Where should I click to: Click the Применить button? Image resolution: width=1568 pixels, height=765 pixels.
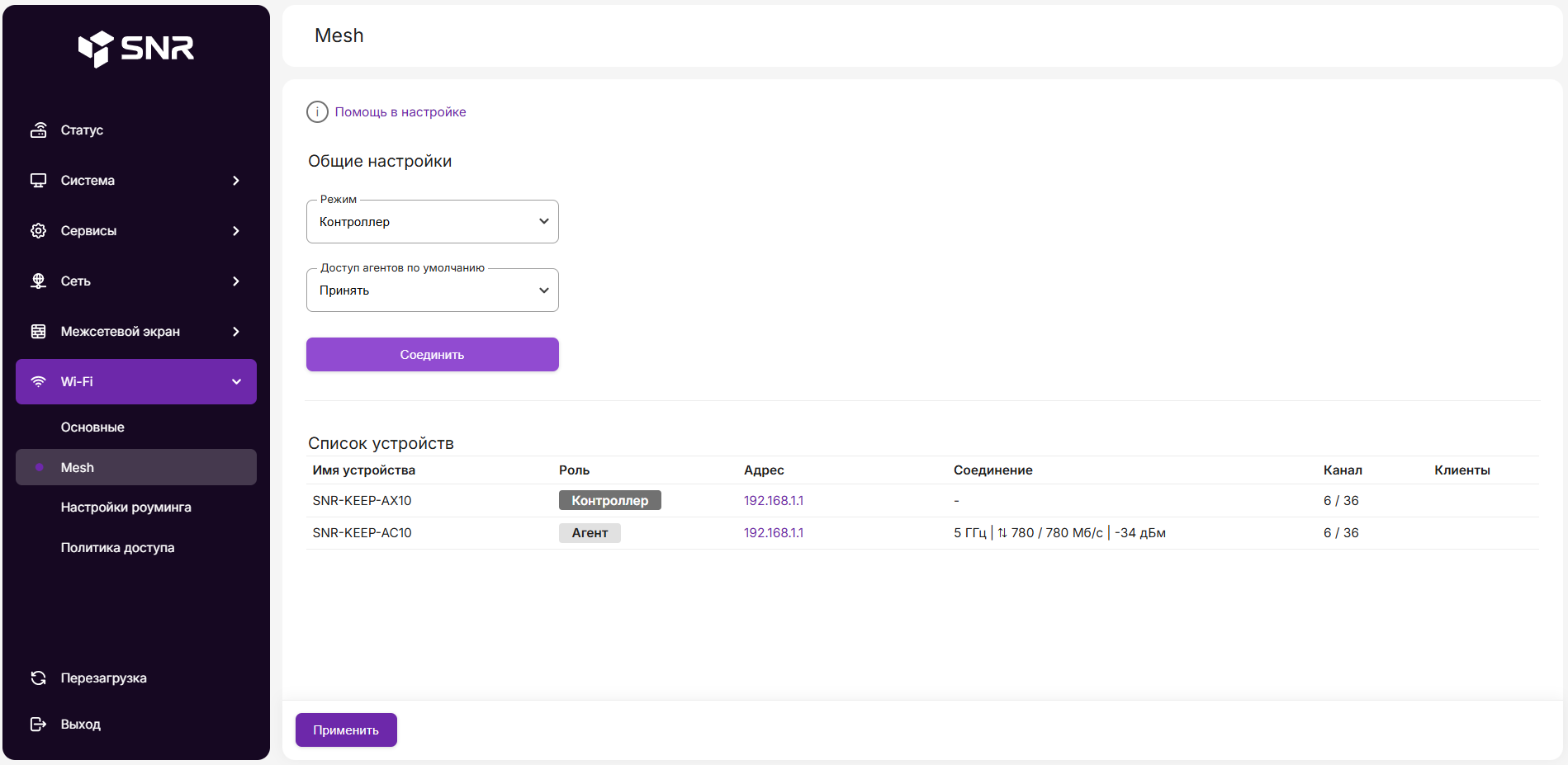pyautogui.click(x=346, y=730)
